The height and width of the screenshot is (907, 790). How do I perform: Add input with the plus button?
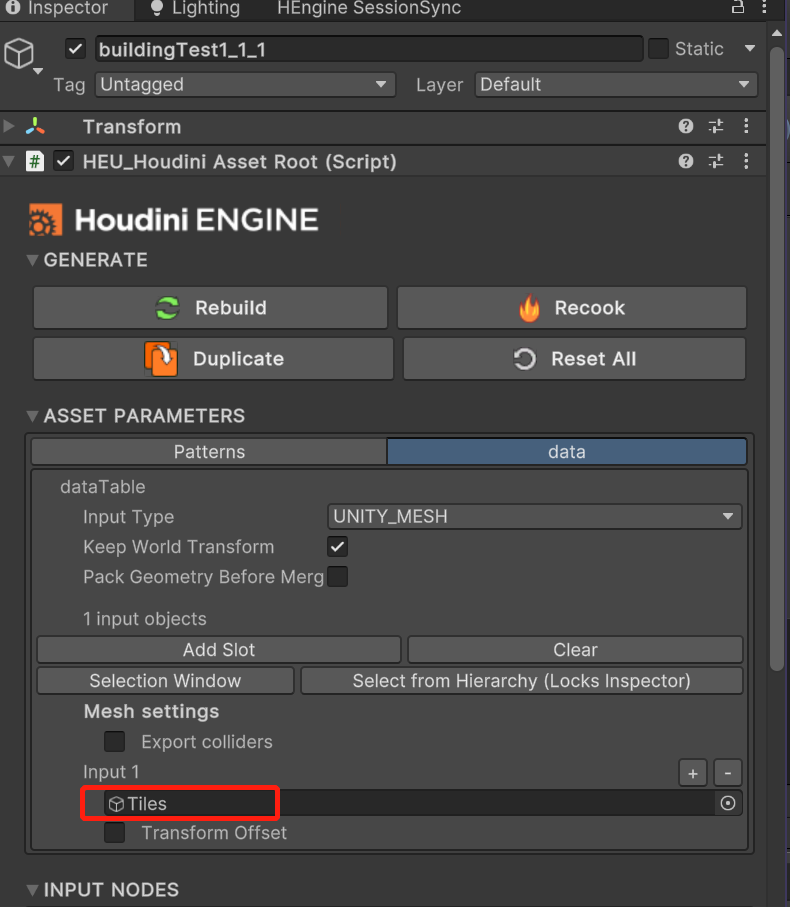tap(693, 773)
